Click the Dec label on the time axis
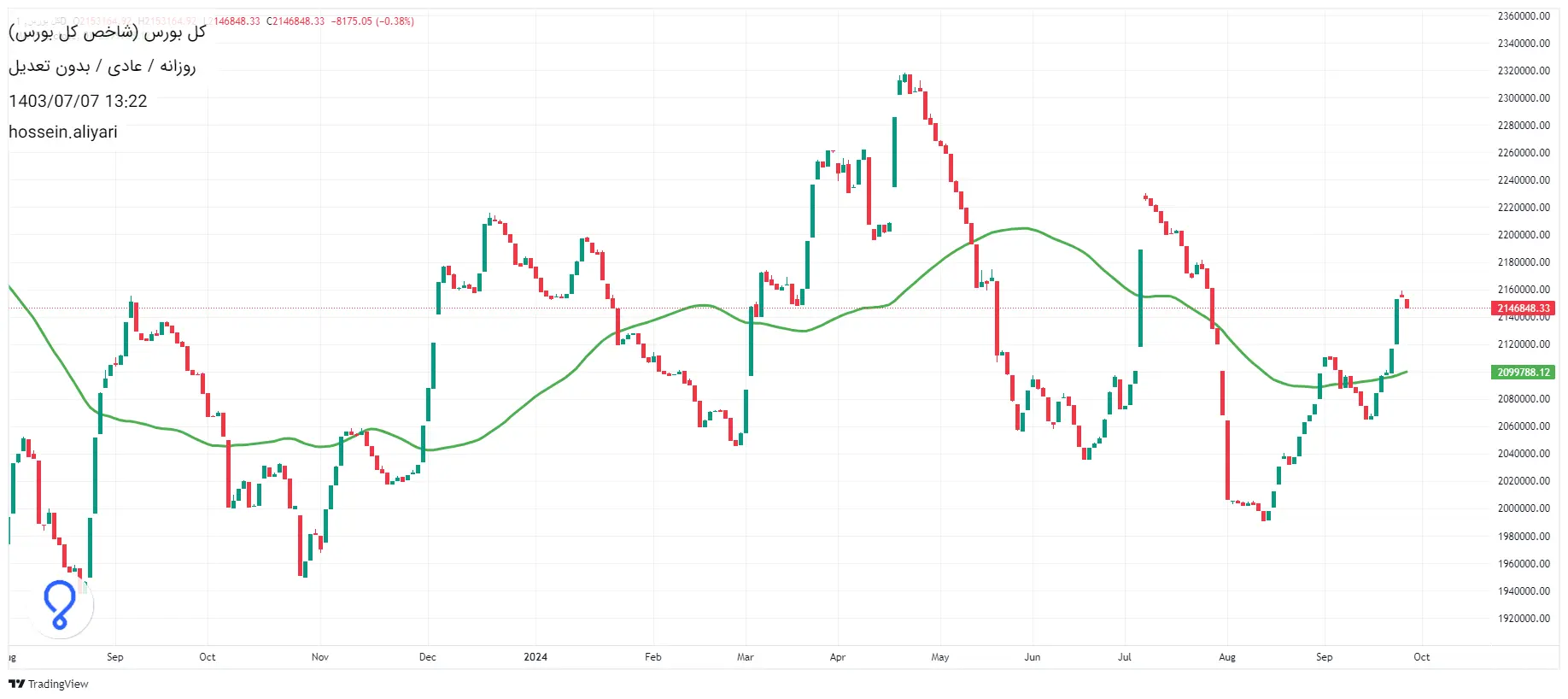1568x699 pixels. click(x=428, y=657)
